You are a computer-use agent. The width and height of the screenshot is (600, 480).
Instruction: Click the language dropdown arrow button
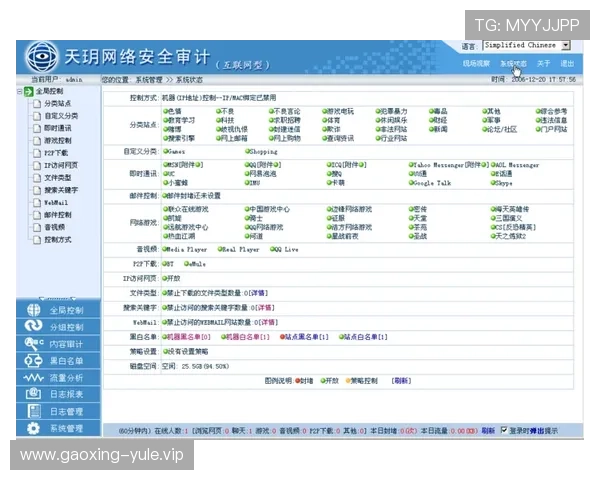coord(566,45)
